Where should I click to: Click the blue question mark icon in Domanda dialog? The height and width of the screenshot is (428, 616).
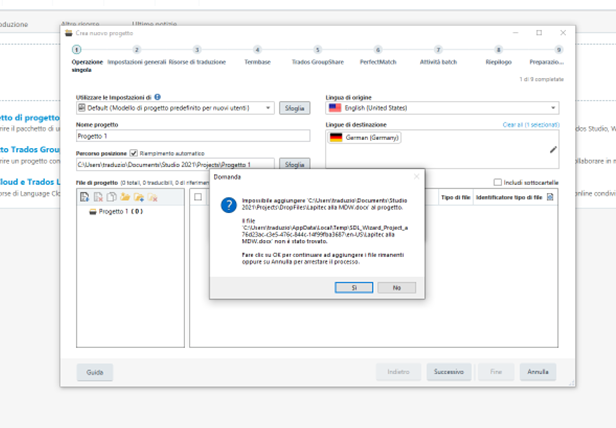coord(229,205)
